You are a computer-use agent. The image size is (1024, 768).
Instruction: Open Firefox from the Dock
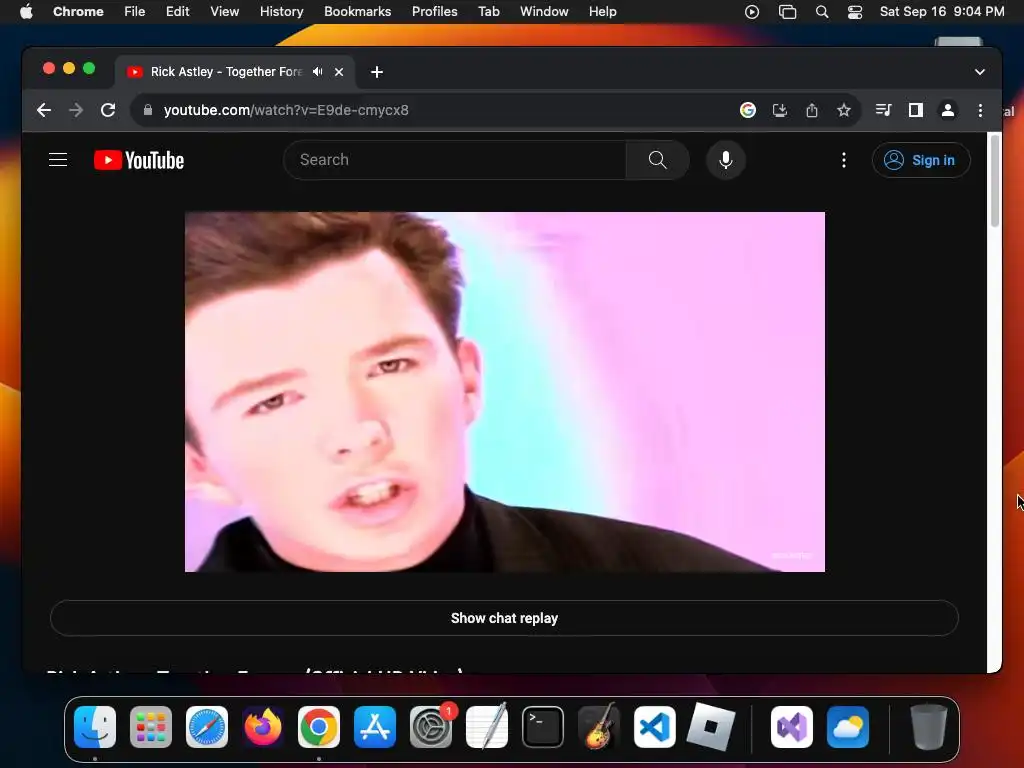pos(263,727)
